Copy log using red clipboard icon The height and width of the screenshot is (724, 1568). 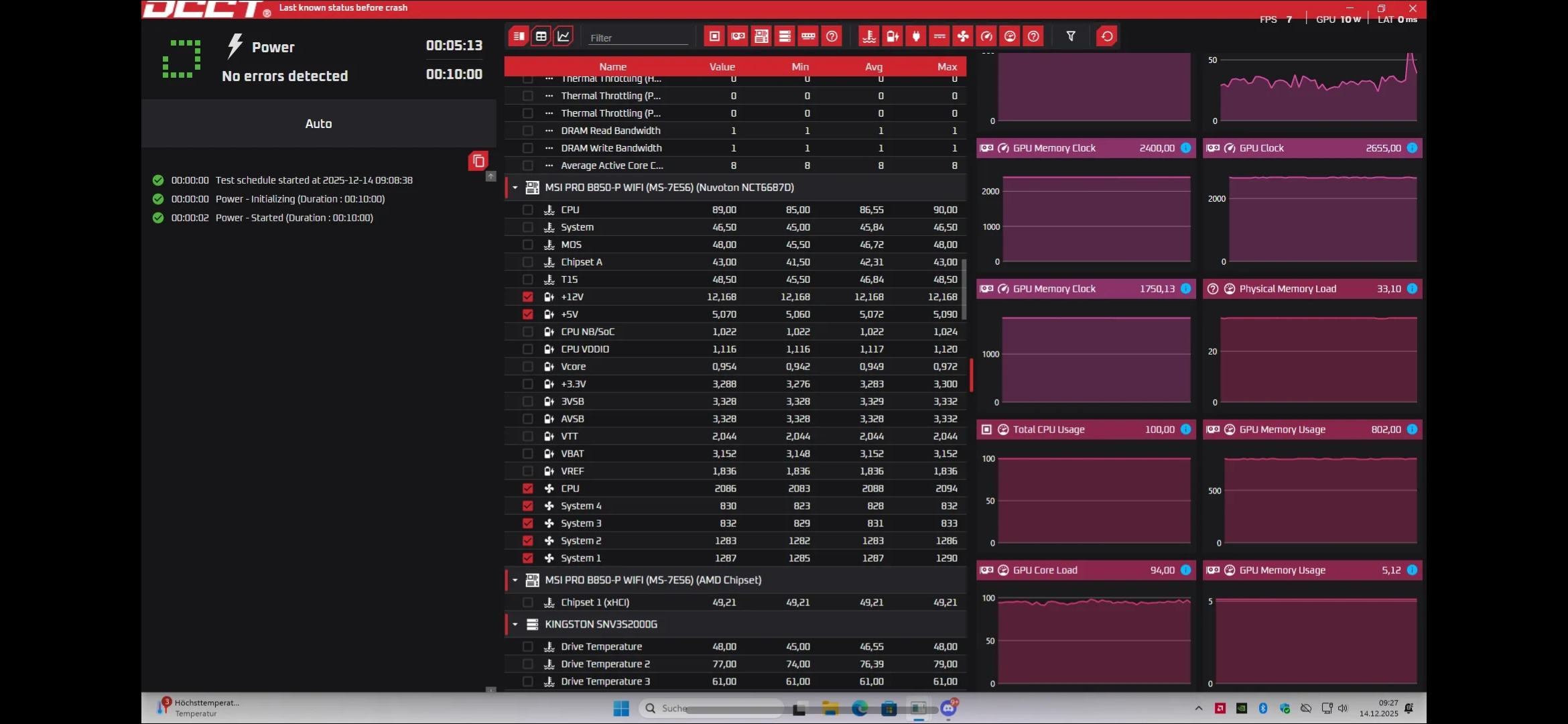(x=478, y=161)
